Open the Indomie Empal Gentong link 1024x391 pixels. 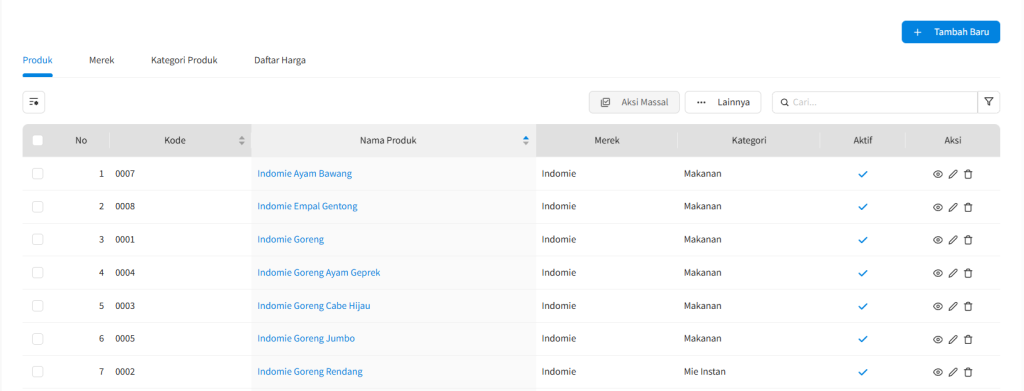click(x=308, y=207)
